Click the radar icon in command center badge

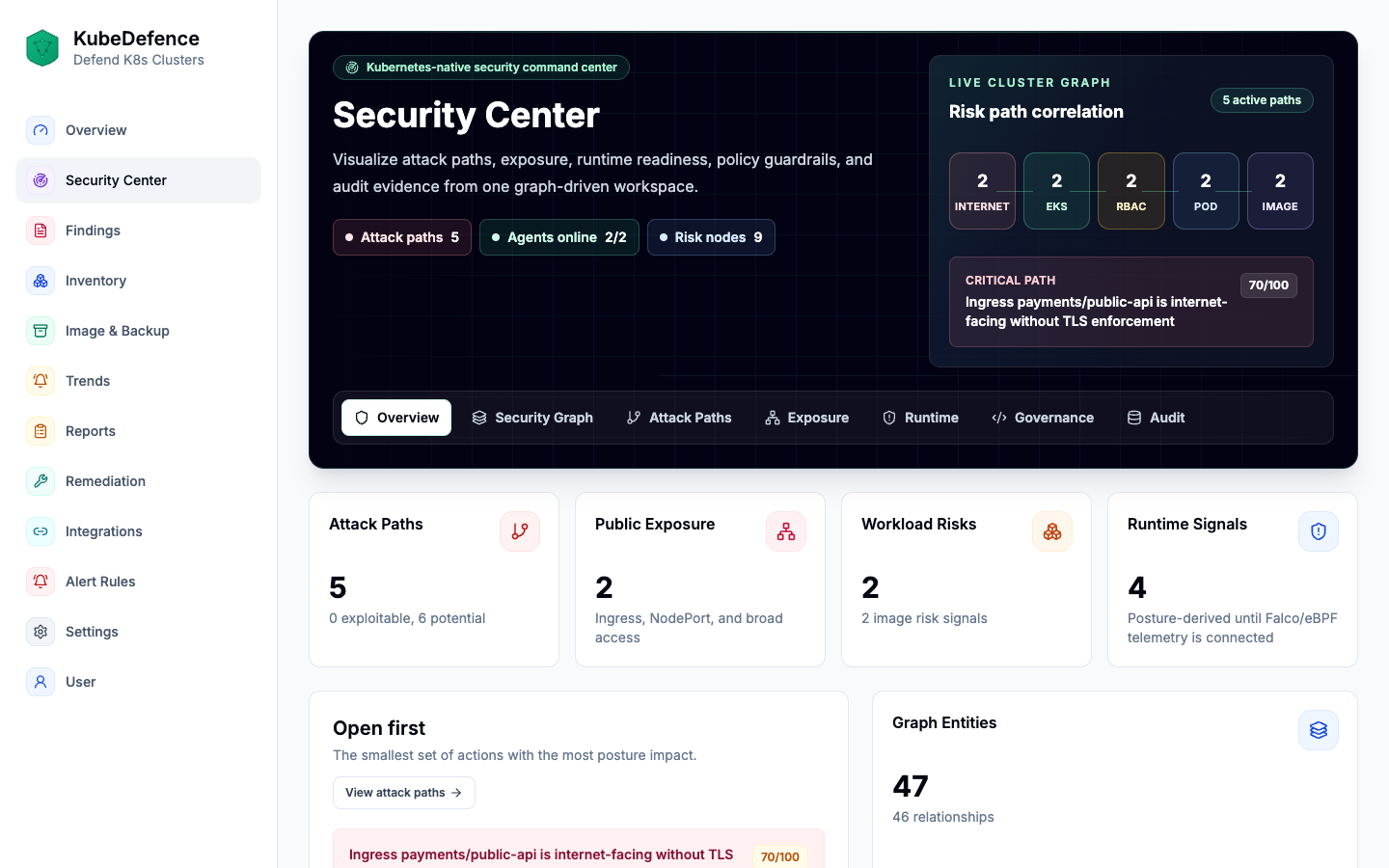(352, 68)
